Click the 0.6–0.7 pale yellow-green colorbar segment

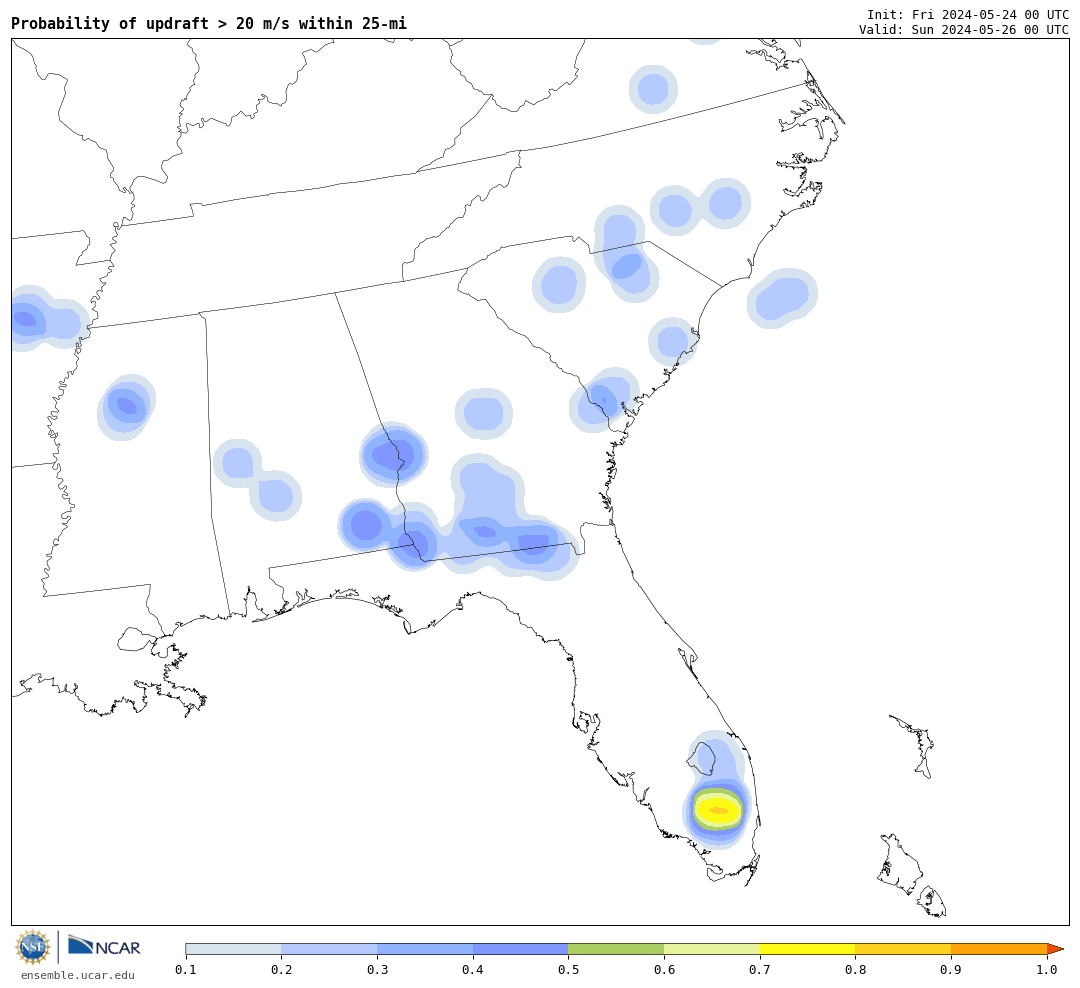pyautogui.click(x=712, y=949)
